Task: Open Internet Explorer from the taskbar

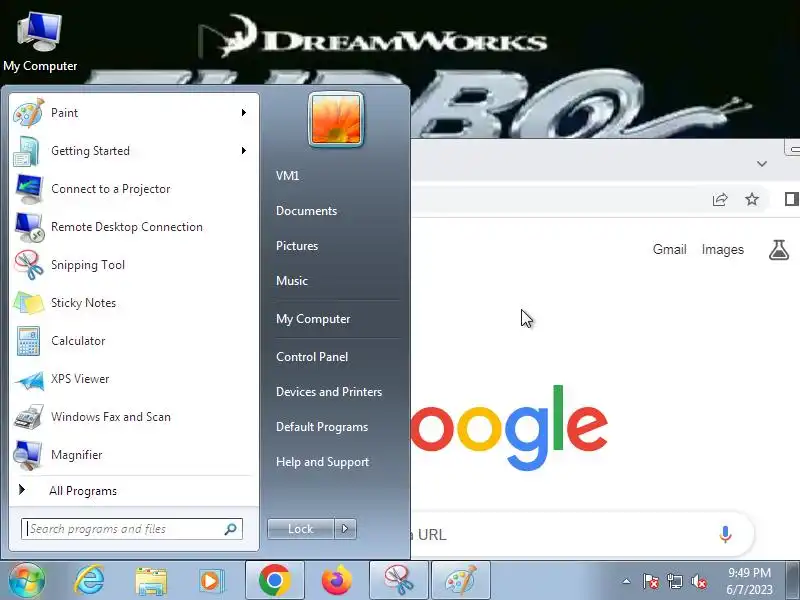Action: click(x=89, y=580)
